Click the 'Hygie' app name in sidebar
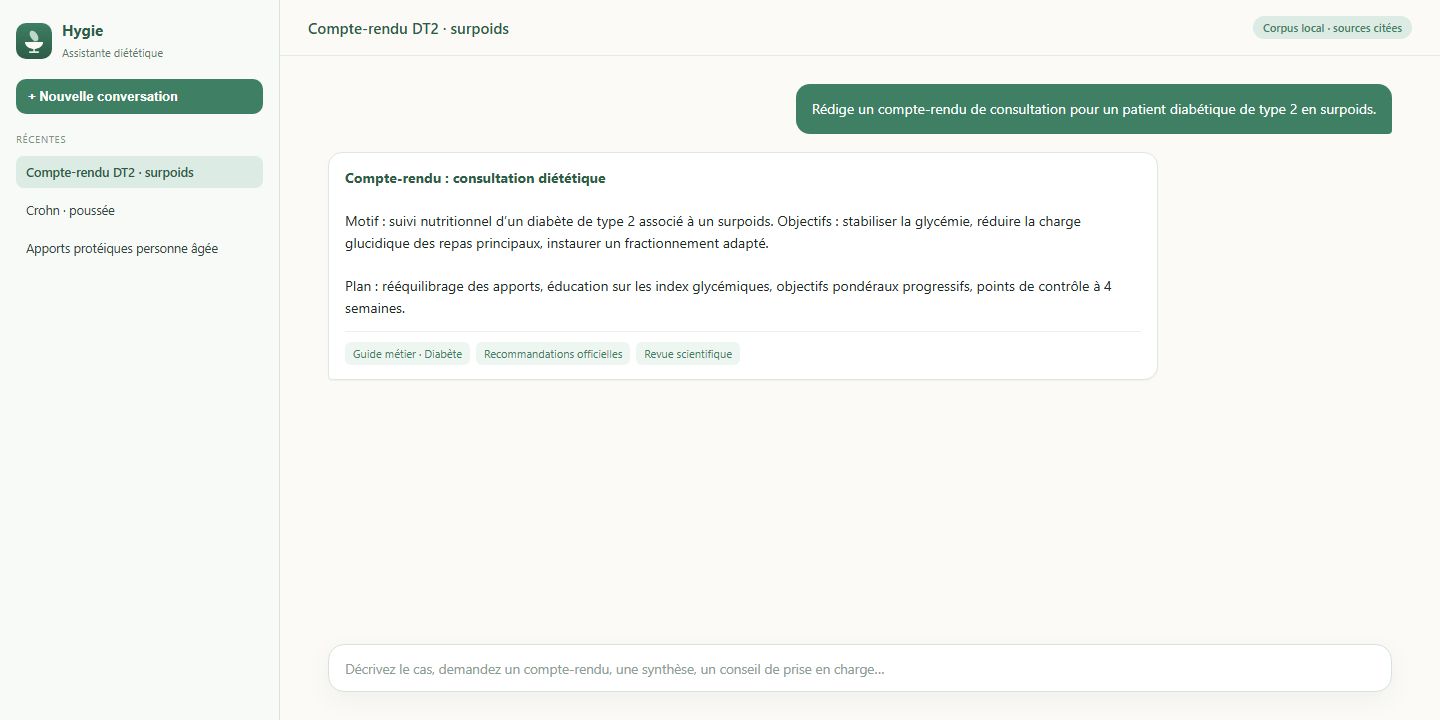 tap(82, 31)
